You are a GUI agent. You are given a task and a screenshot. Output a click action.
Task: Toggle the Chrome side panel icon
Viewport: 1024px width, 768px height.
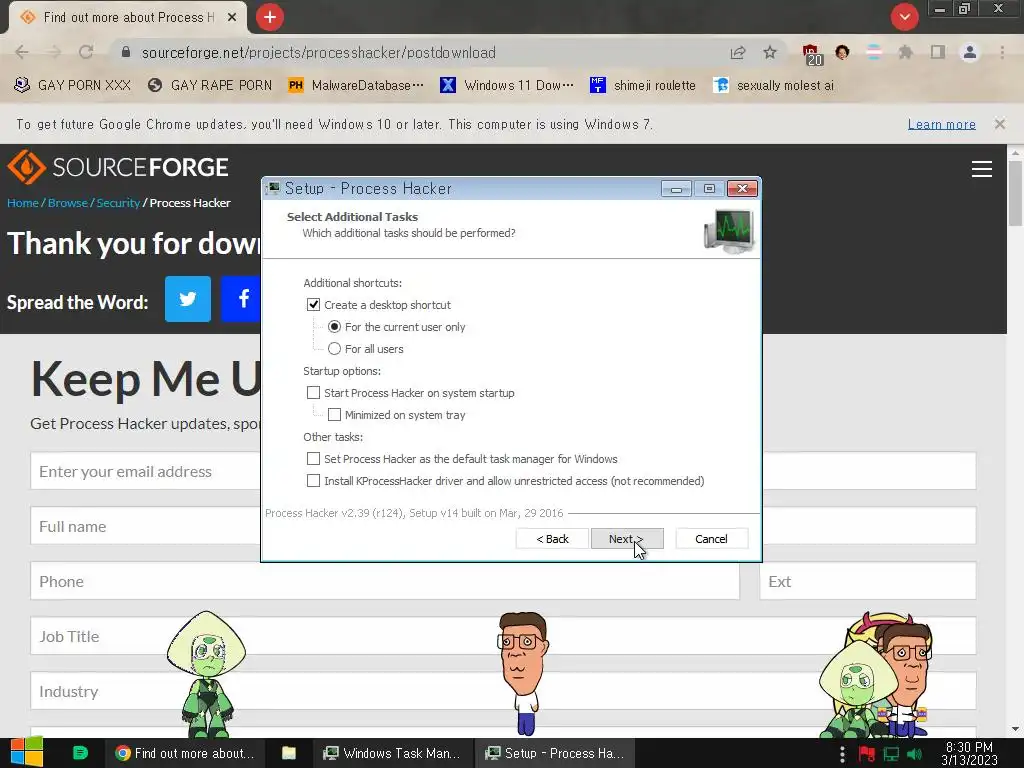[938, 52]
